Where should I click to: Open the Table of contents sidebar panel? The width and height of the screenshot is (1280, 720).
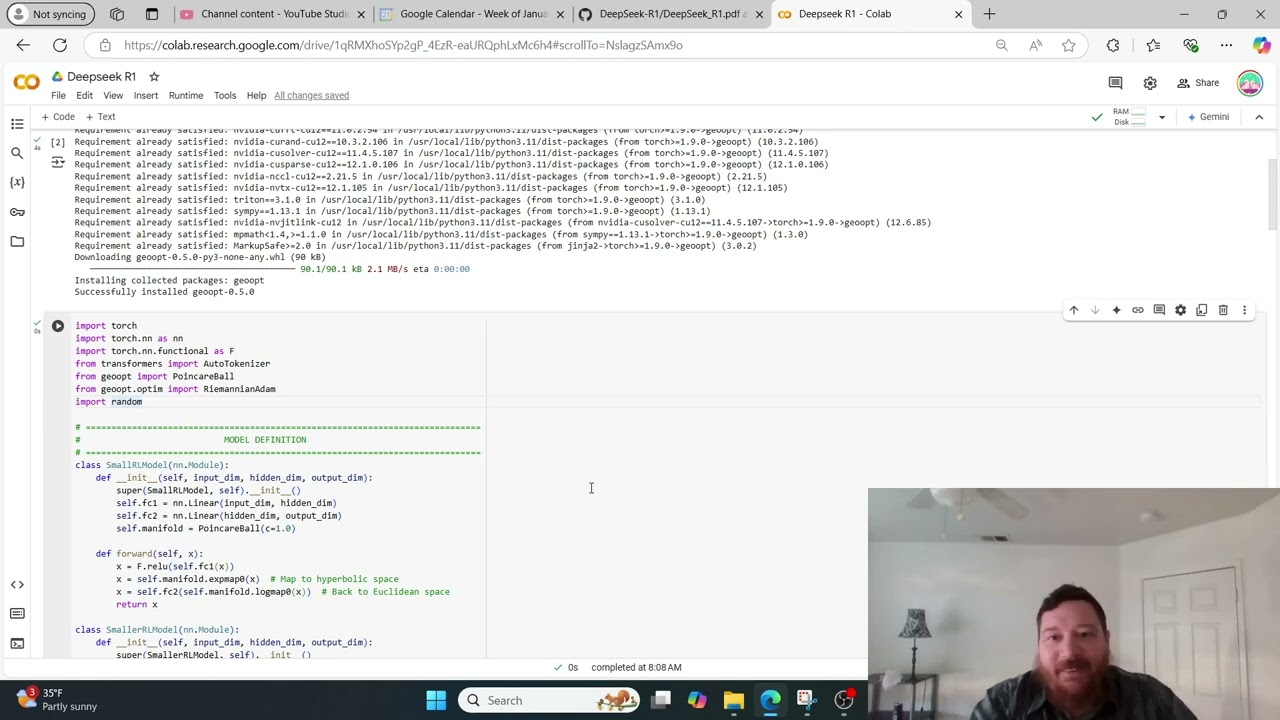(17, 124)
